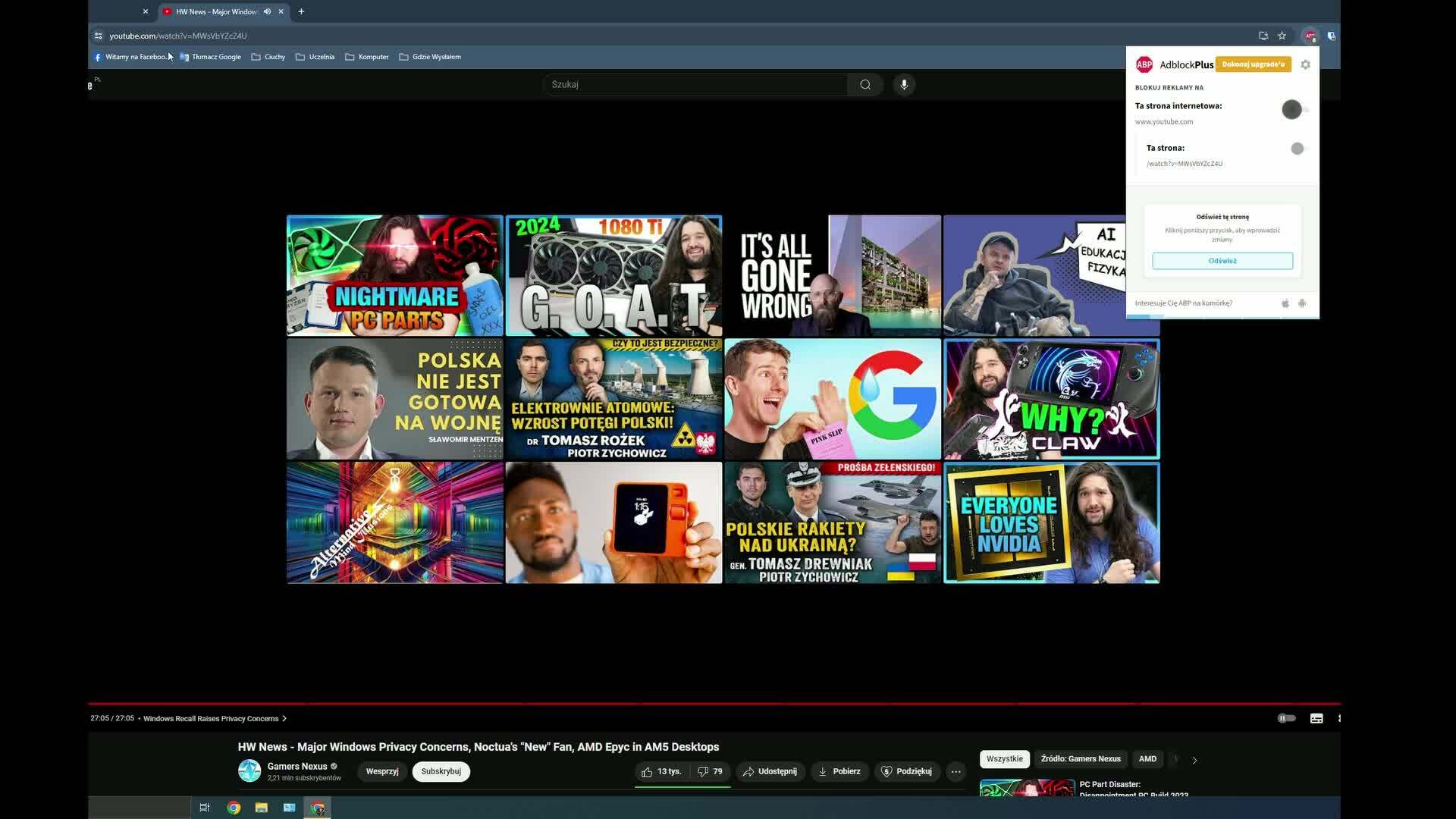Toggle autoplay switch in player
Image resolution: width=1456 pixels, height=819 pixels.
click(x=1286, y=718)
